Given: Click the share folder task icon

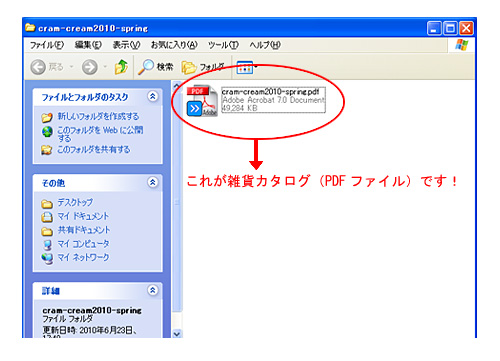Looking at the screenshot, I should coord(47,150).
